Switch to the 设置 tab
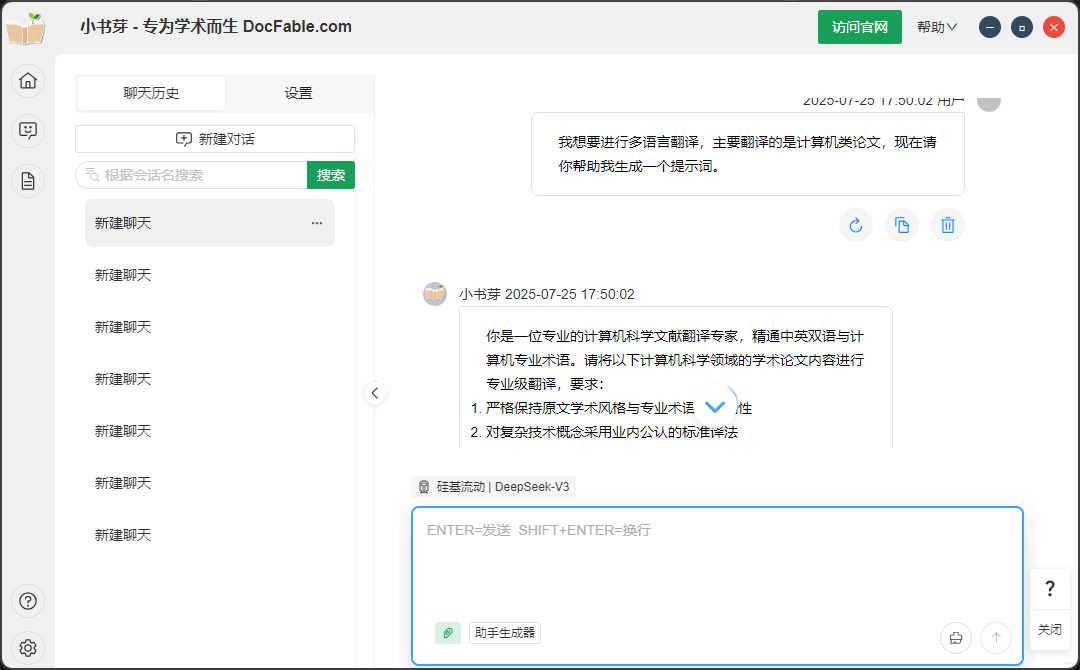1080x670 pixels. 300,91
